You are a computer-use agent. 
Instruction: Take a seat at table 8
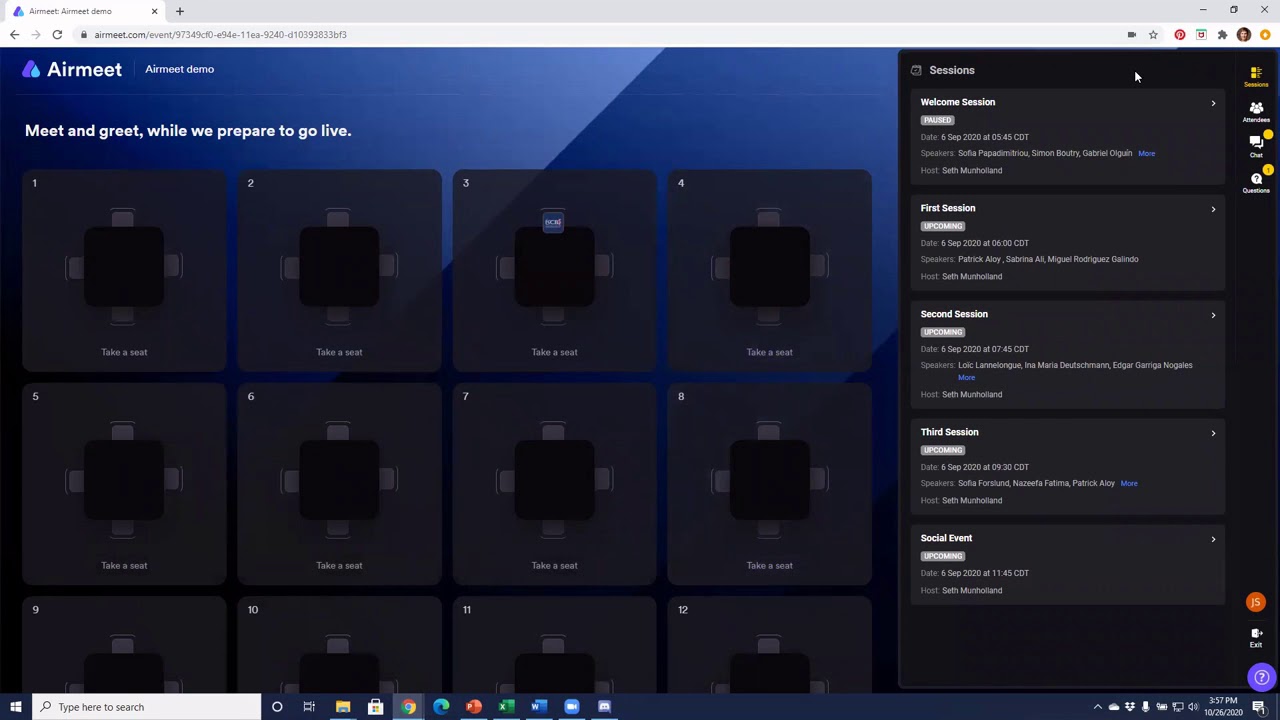click(x=769, y=566)
